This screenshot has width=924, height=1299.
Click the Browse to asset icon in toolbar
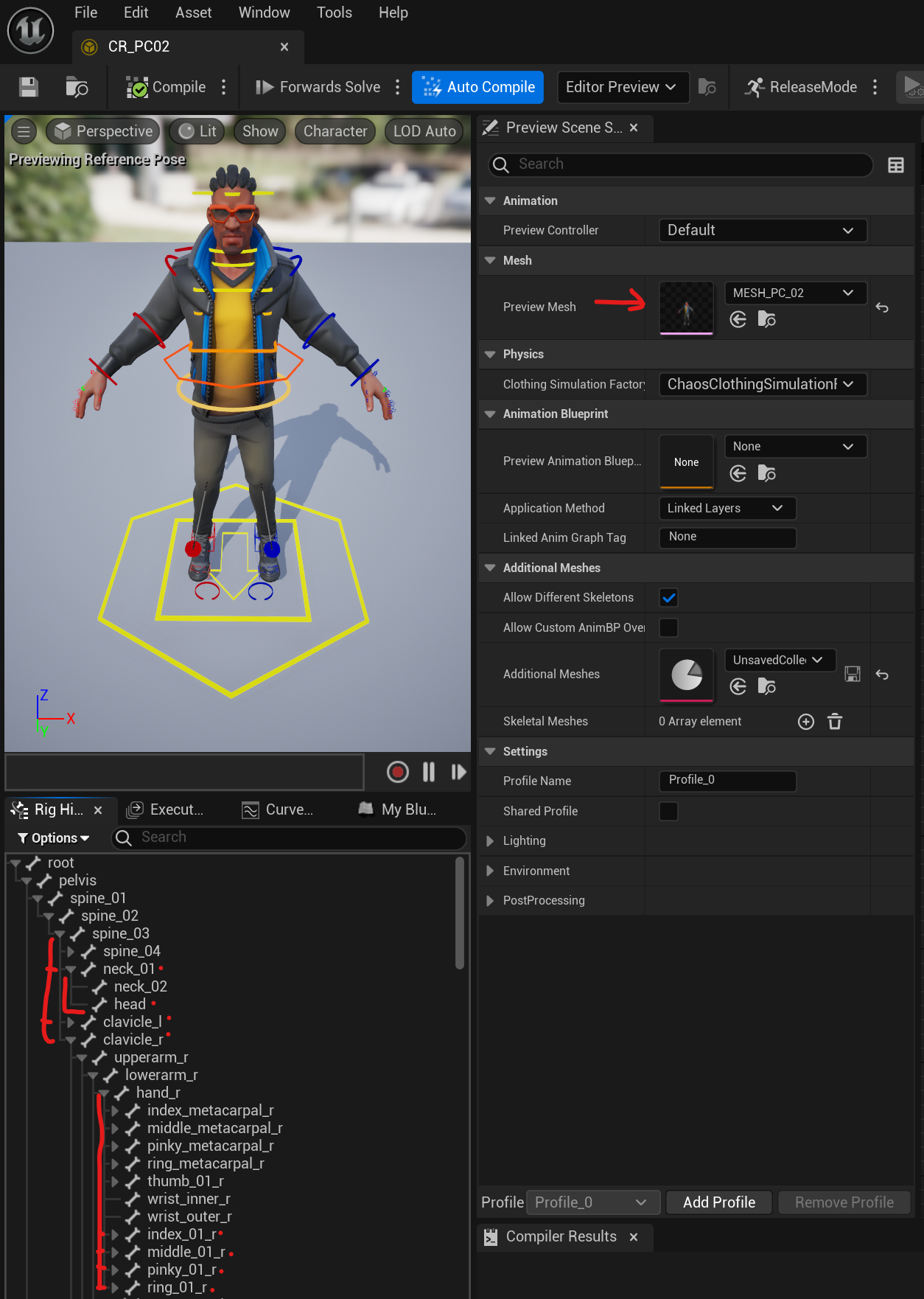click(77, 87)
